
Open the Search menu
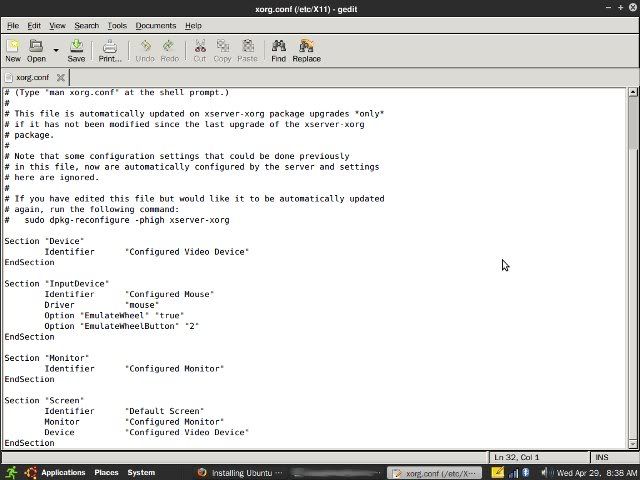pyautogui.click(x=86, y=25)
